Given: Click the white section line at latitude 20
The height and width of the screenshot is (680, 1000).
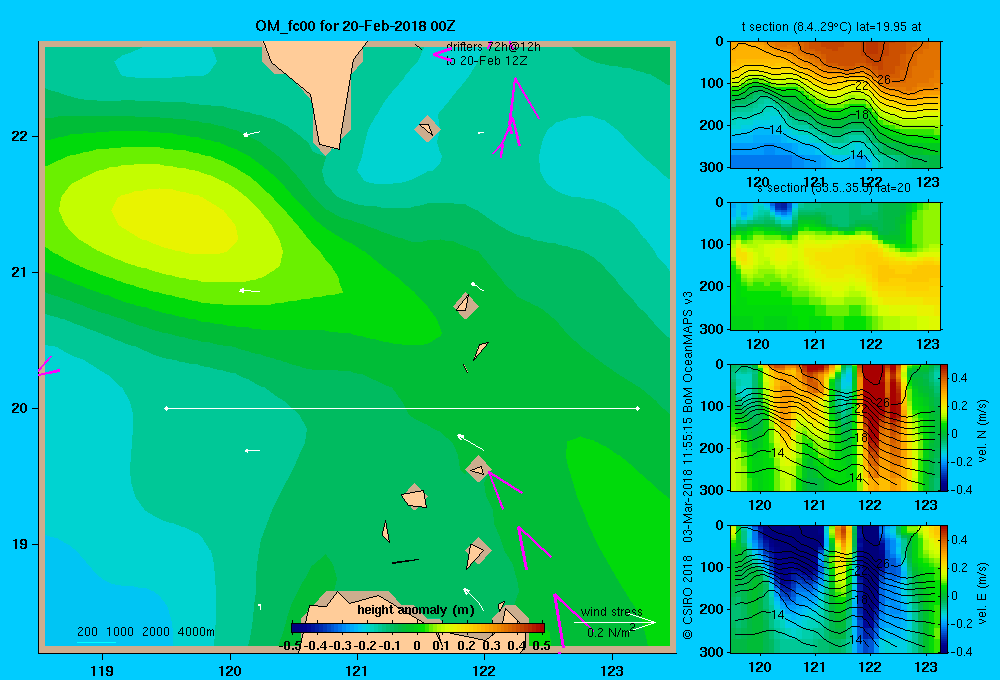Looking at the screenshot, I should [402, 408].
